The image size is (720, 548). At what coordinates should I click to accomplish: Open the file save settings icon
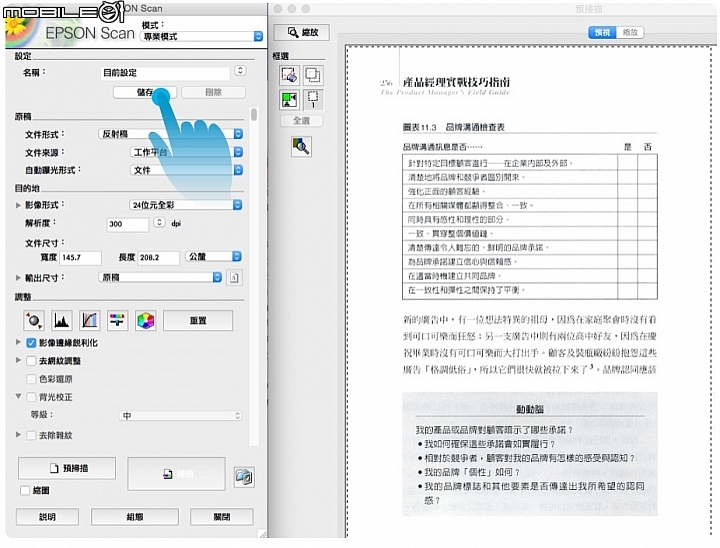coord(244,477)
